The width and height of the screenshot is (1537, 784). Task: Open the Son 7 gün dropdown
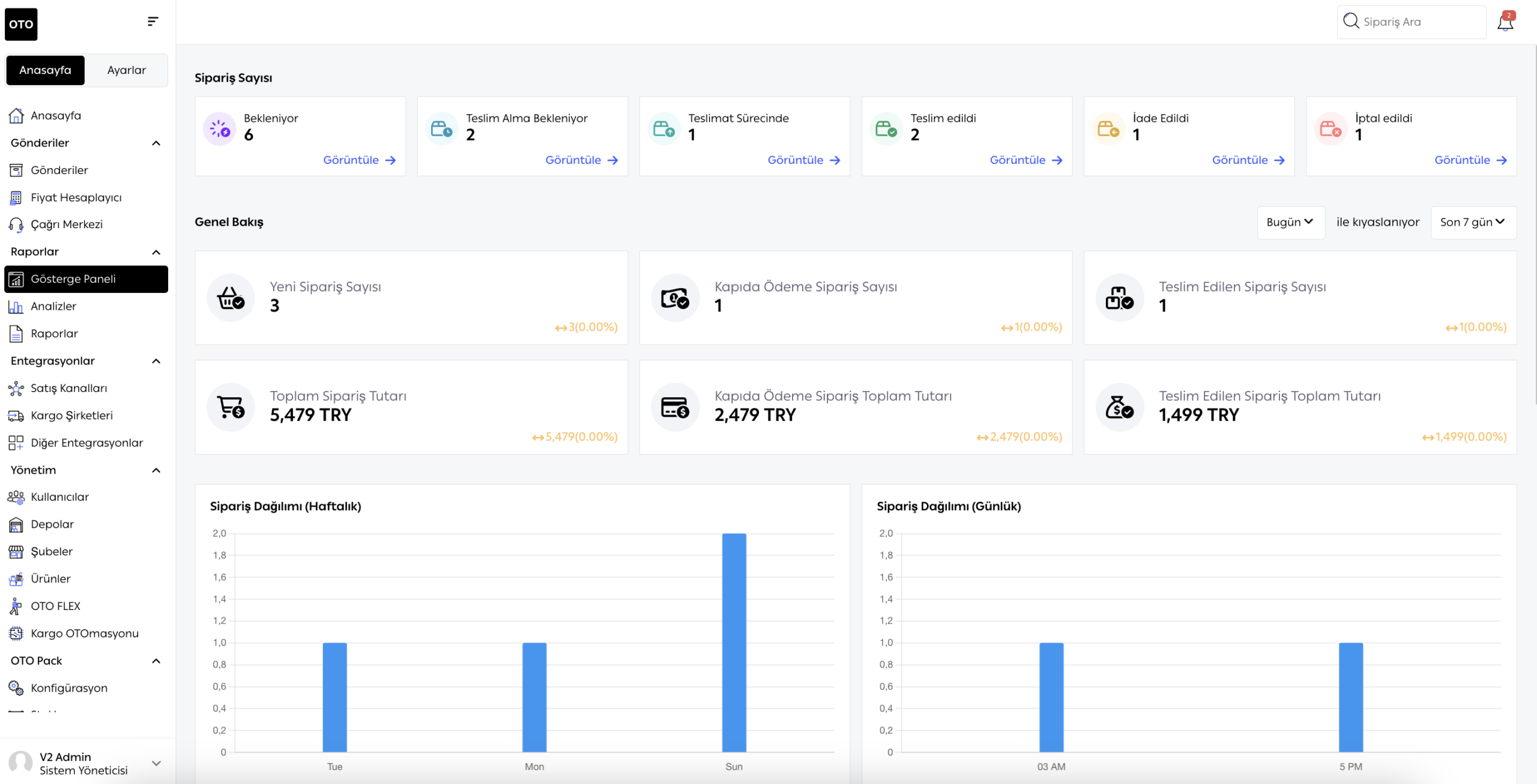pyautogui.click(x=1473, y=222)
